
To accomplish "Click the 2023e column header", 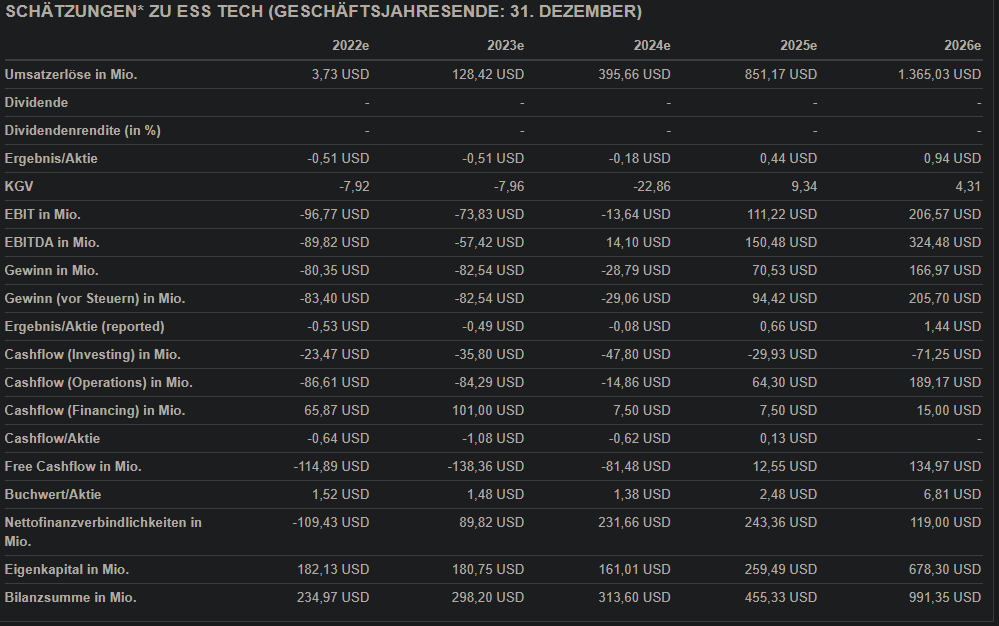I will (505, 46).
